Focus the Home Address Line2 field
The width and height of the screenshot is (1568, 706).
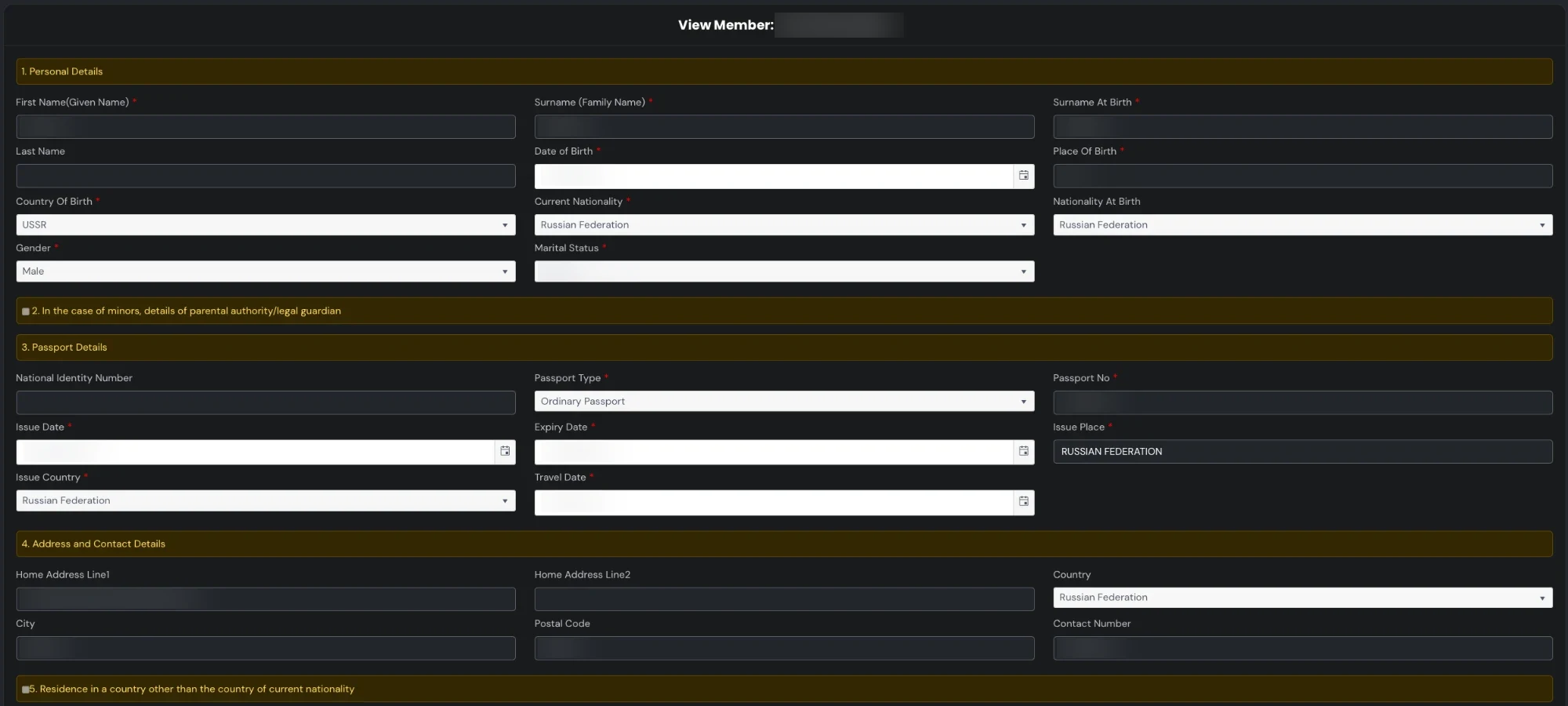pyautogui.click(x=784, y=599)
